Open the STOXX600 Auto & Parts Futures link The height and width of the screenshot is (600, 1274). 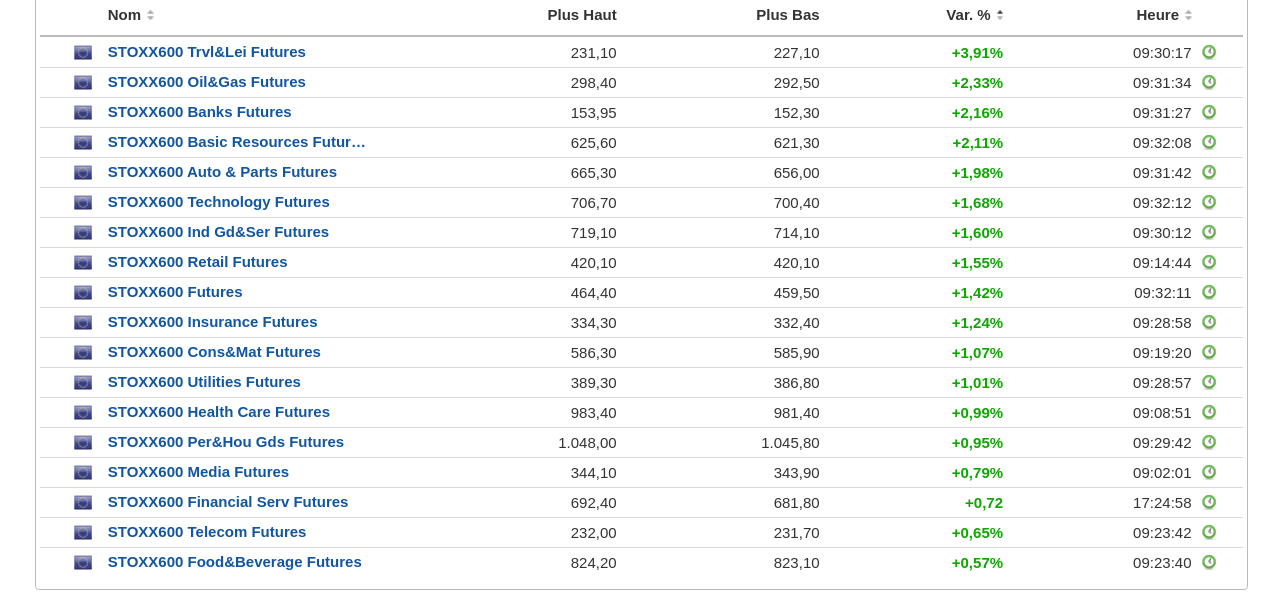(x=222, y=172)
